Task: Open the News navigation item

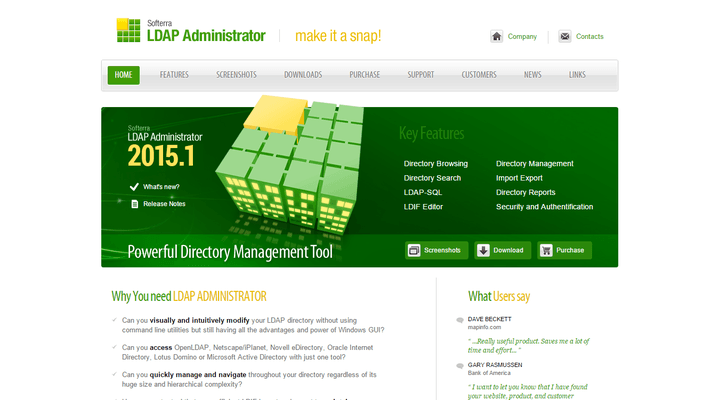Action: pos(532,75)
